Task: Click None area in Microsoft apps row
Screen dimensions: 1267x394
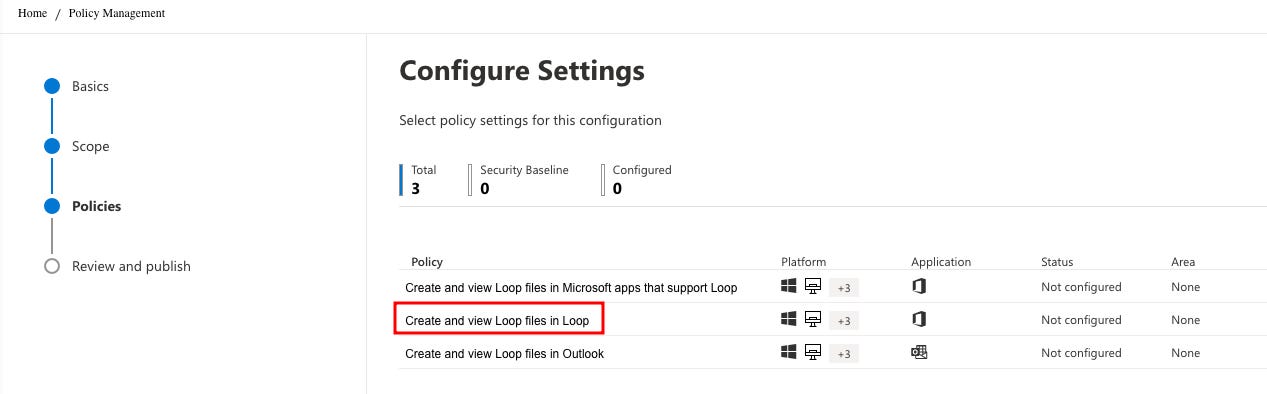Action: pyautogui.click(x=1186, y=287)
